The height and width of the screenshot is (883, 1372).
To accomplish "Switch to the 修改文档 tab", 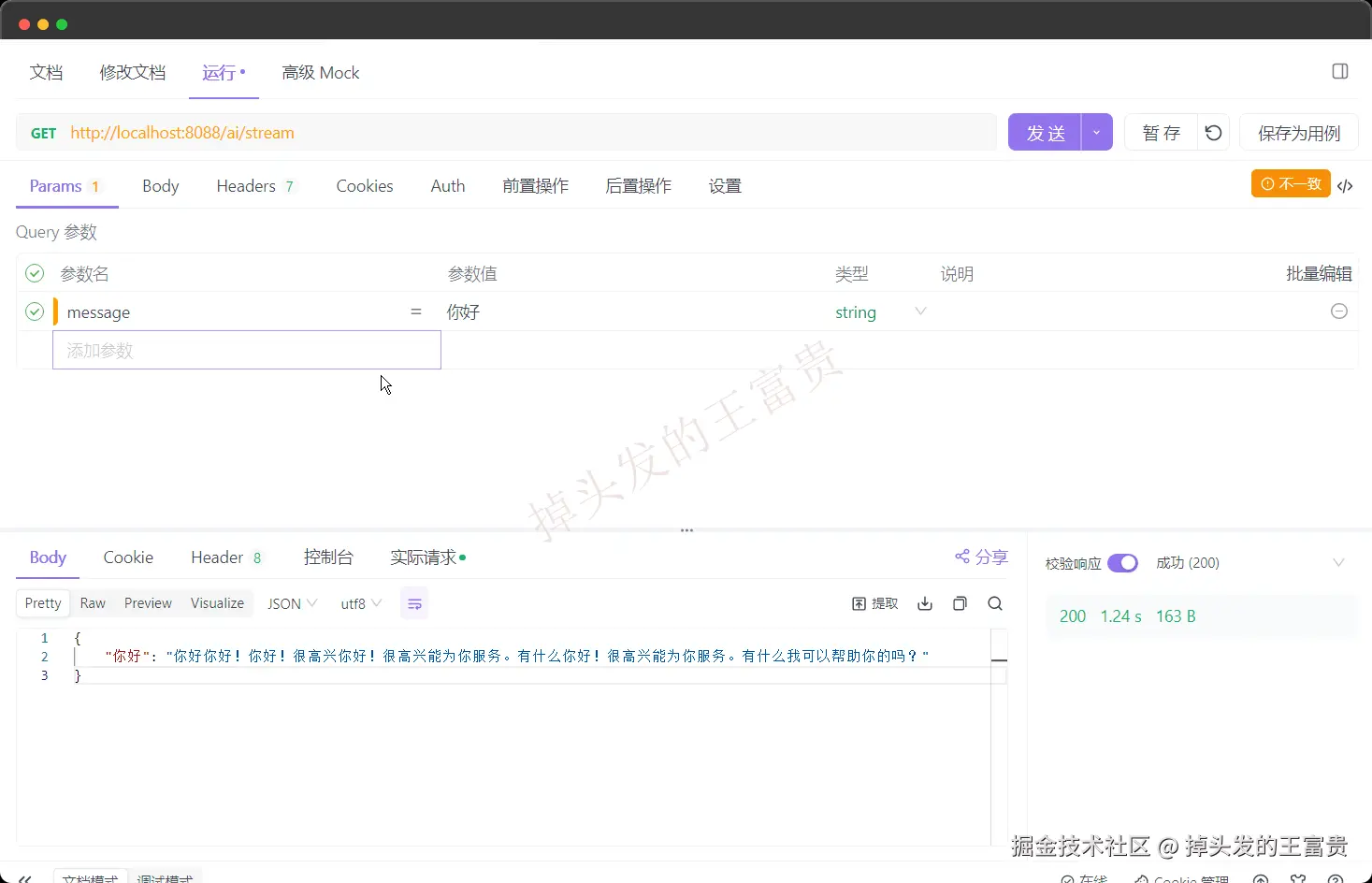I will pyautogui.click(x=133, y=73).
